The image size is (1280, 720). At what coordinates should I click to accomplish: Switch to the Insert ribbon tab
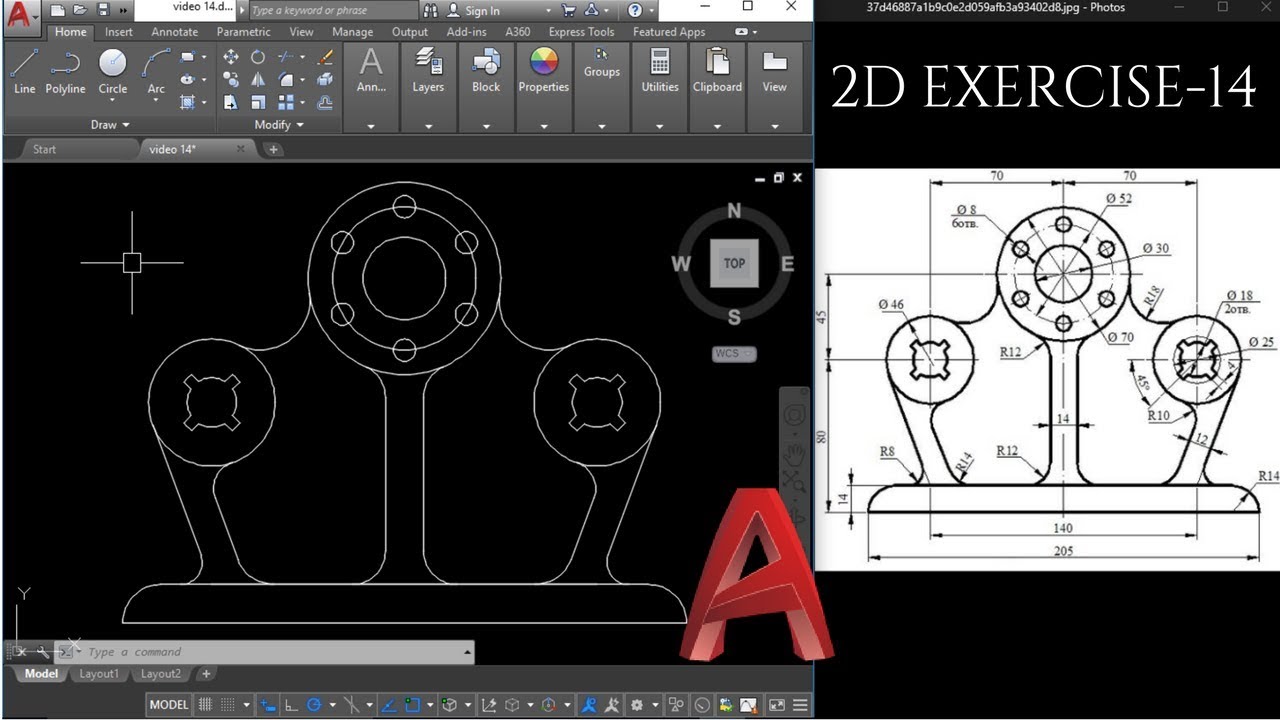point(119,32)
